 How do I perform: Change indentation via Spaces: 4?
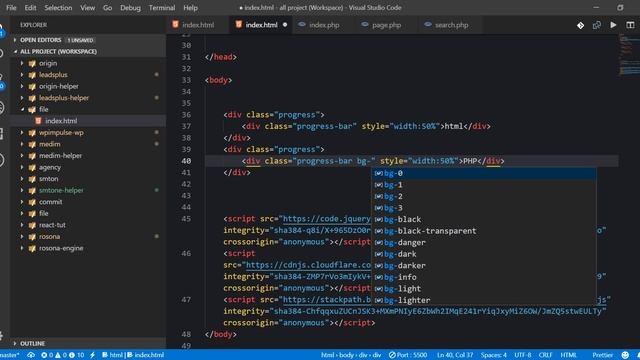click(493, 355)
